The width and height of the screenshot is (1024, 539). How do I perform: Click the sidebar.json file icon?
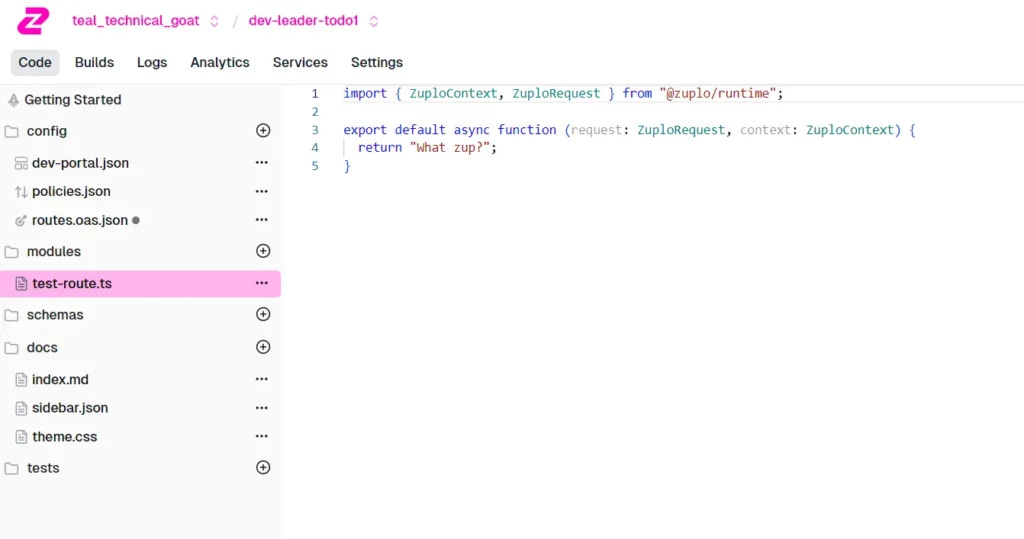coord(21,408)
